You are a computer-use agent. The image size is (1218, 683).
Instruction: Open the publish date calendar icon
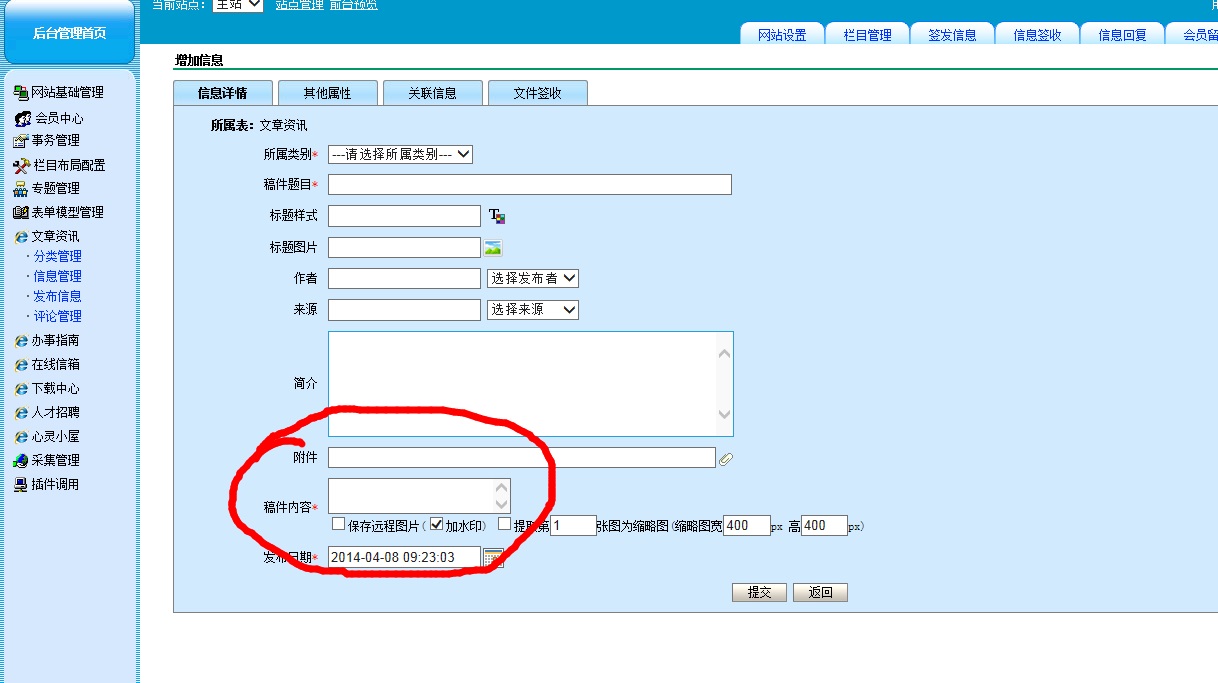[493, 558]
